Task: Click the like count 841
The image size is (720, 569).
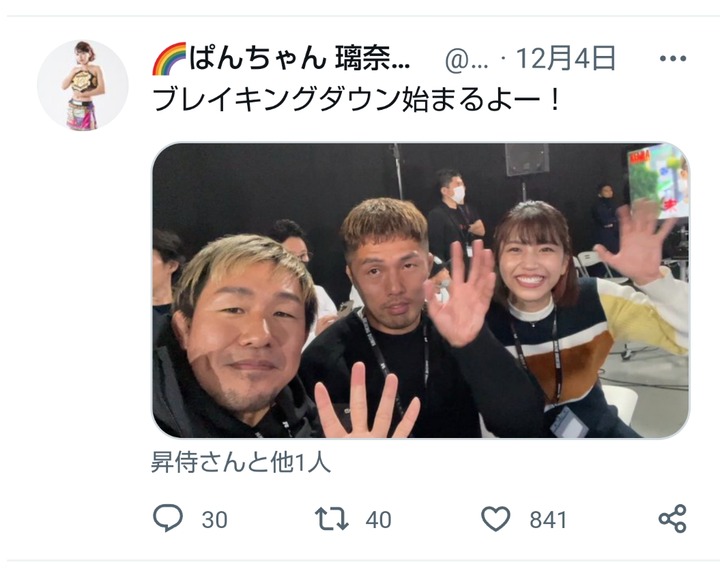Action: (548, 520)
